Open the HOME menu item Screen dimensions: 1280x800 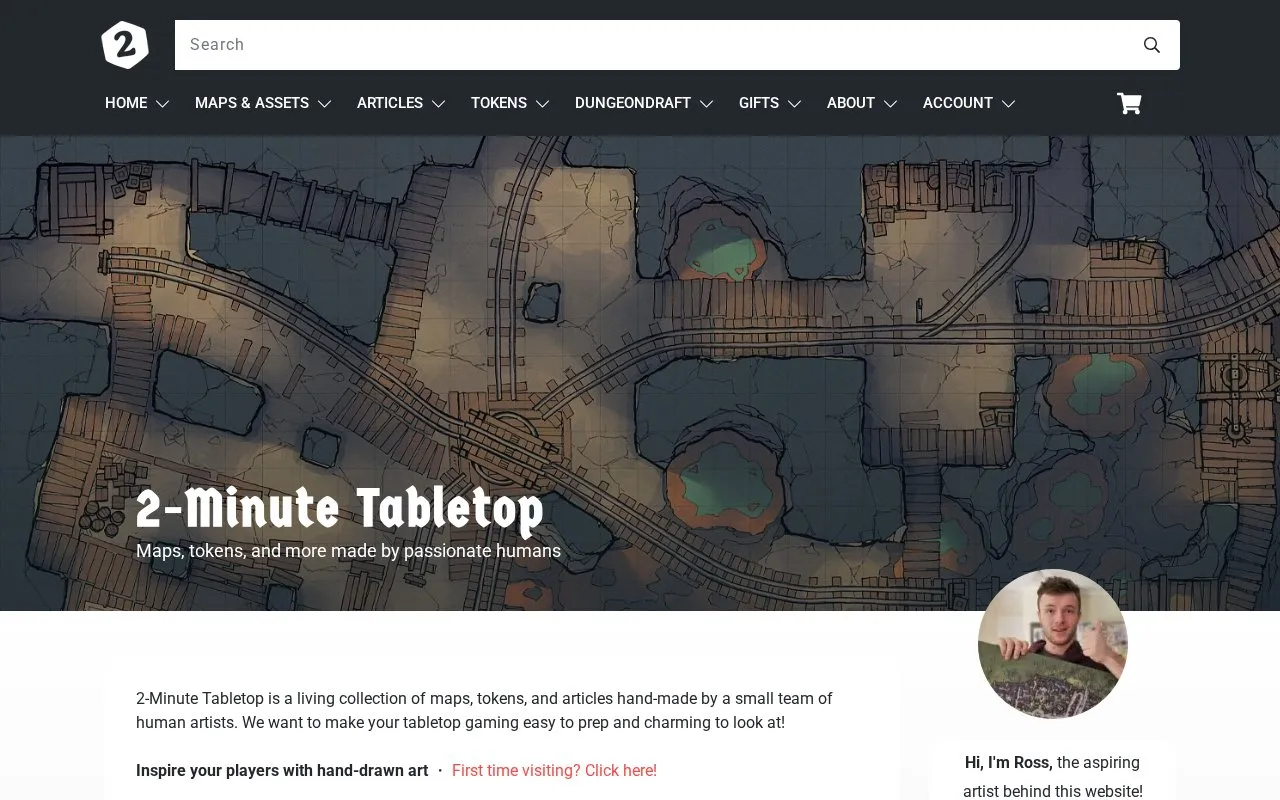click(x=126, y=103)
